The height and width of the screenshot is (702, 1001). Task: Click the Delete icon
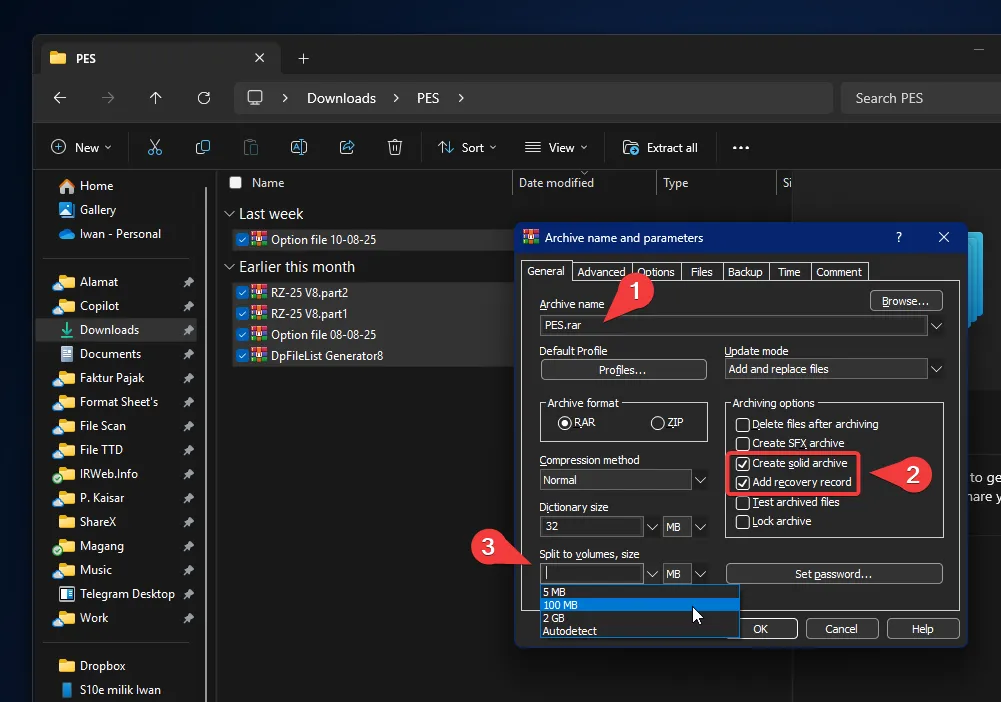tap(394, 147)
